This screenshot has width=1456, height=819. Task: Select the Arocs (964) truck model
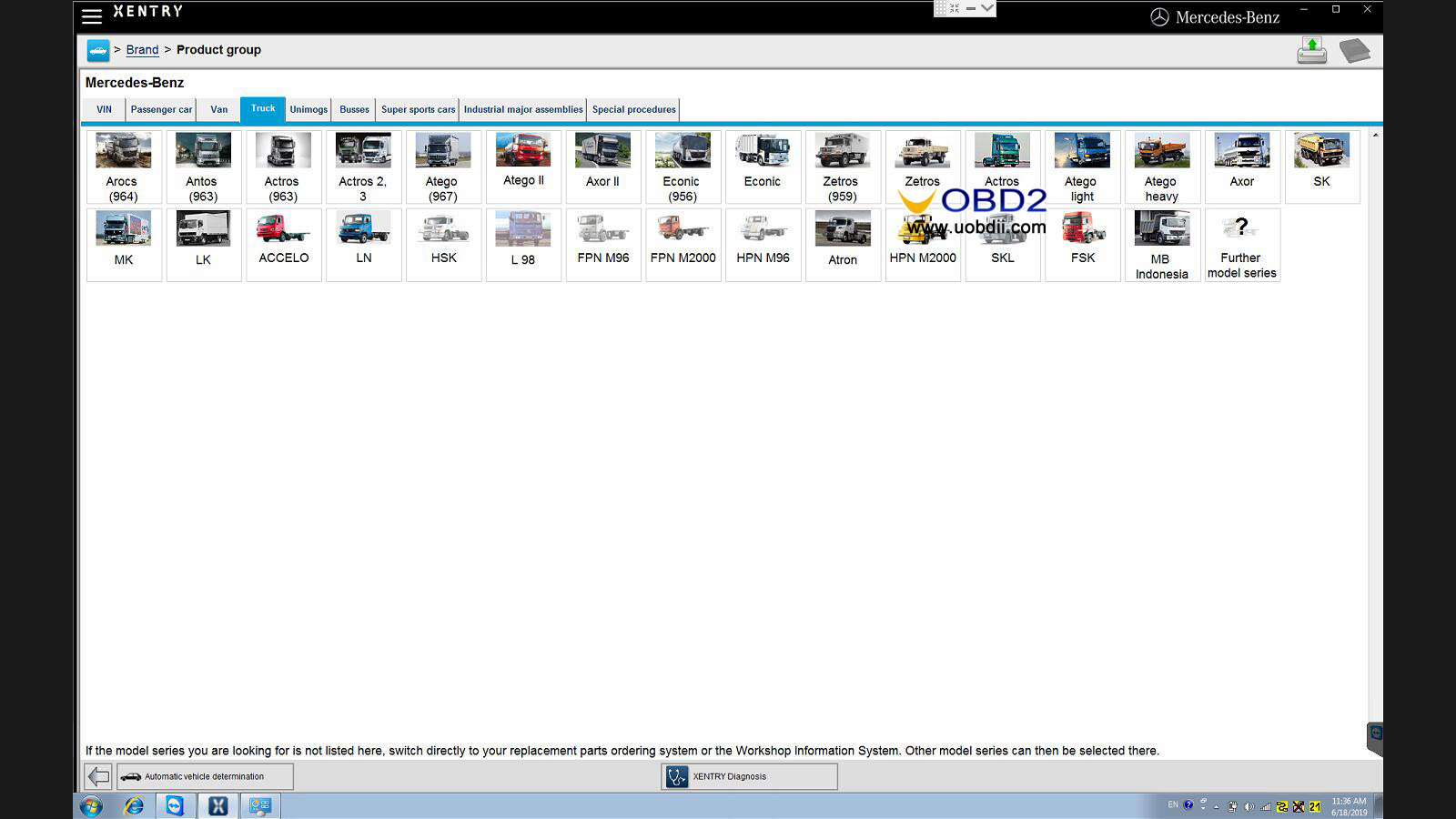(x=124, y=167)
